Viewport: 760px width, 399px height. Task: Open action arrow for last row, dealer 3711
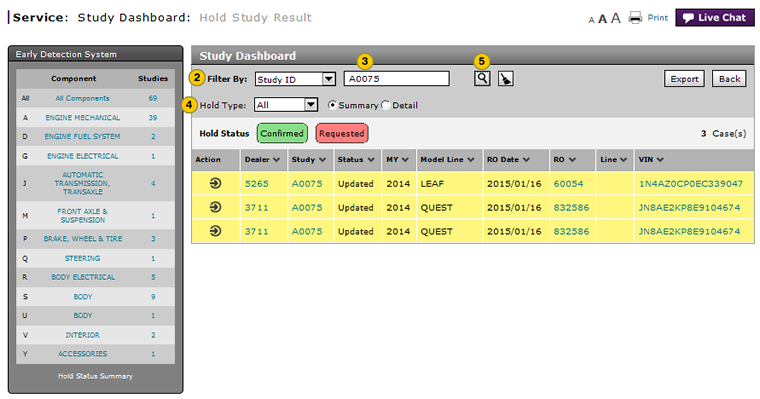coord(215,231)
